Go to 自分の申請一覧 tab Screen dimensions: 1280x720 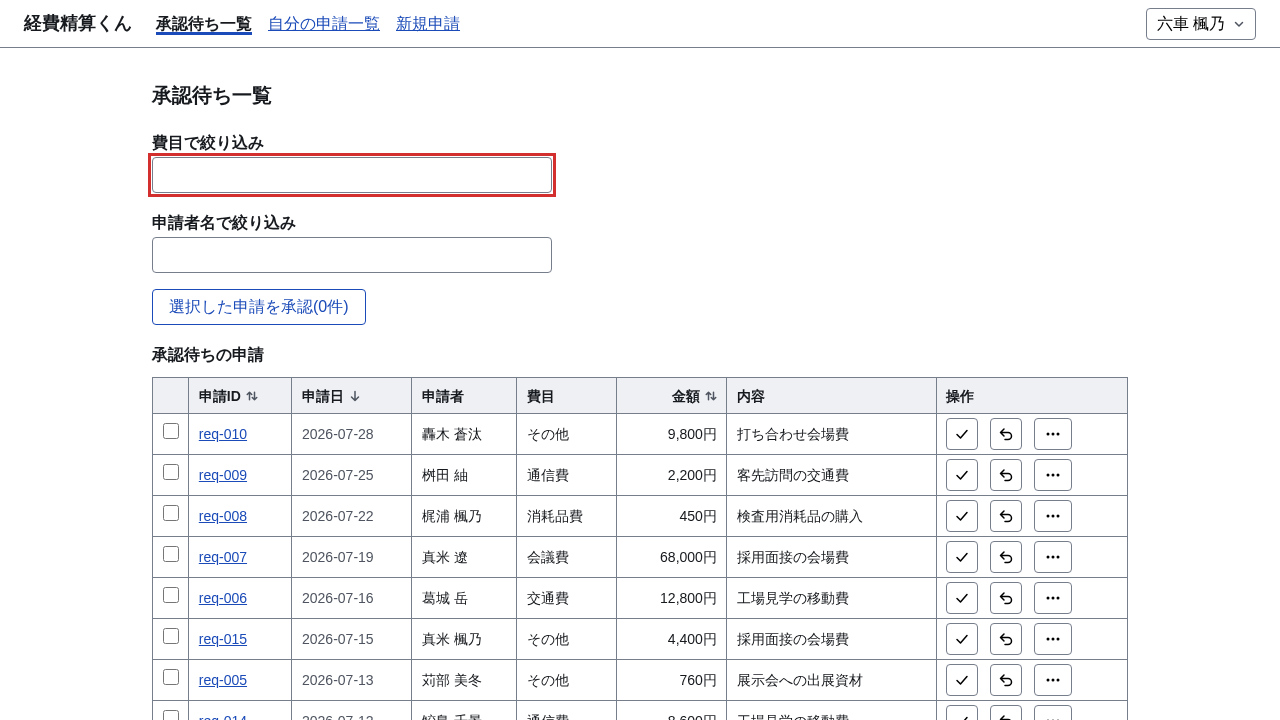tap(324, 24)
